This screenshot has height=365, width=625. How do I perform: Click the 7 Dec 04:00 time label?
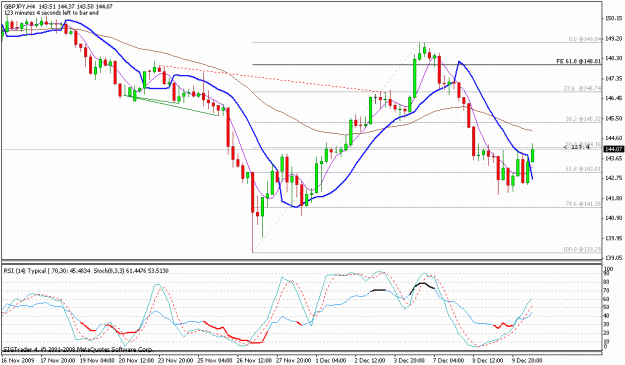[x=449, y=361]
